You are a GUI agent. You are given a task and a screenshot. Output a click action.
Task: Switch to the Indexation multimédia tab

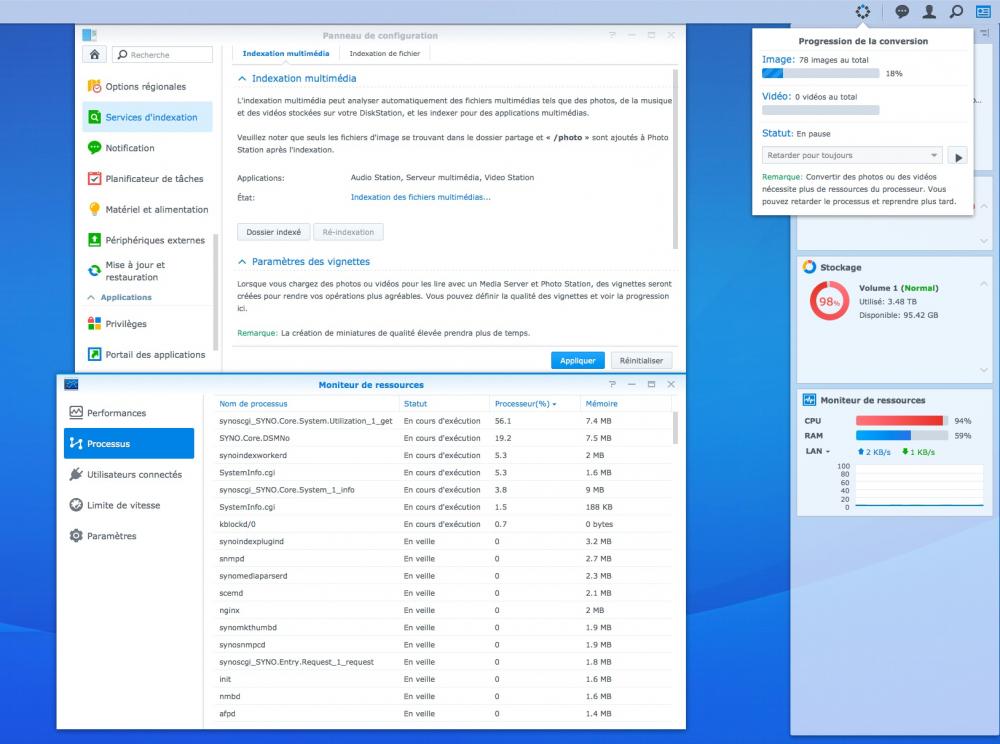click(286, 54)
